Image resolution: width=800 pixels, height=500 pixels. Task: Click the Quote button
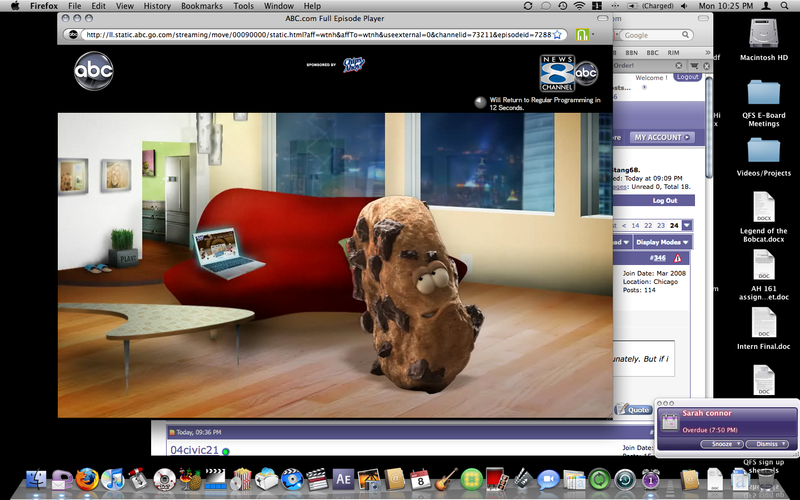(x=633, y=409)
